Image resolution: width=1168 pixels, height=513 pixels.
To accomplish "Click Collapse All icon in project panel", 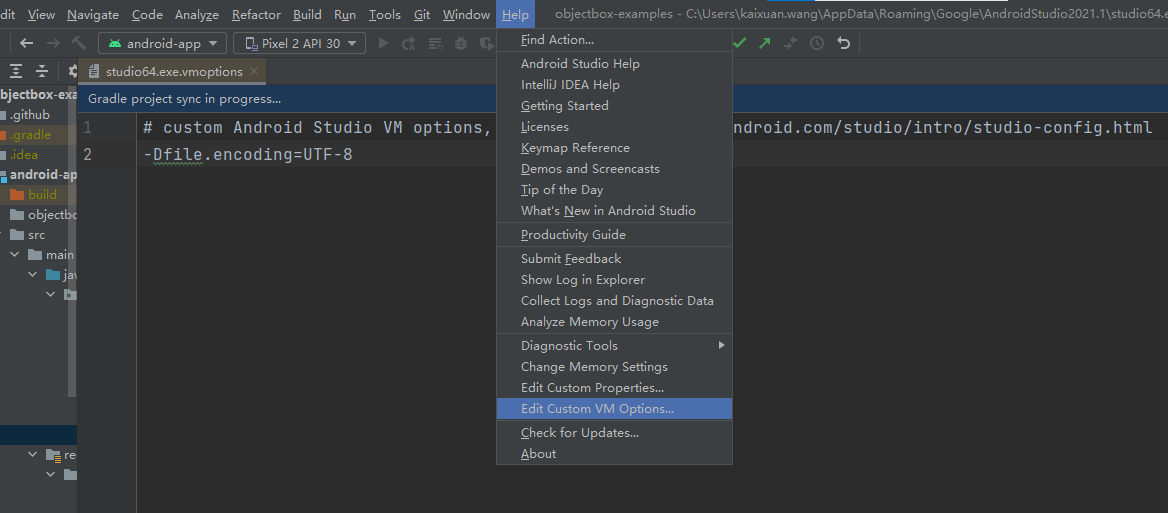I will click(42, 71).
